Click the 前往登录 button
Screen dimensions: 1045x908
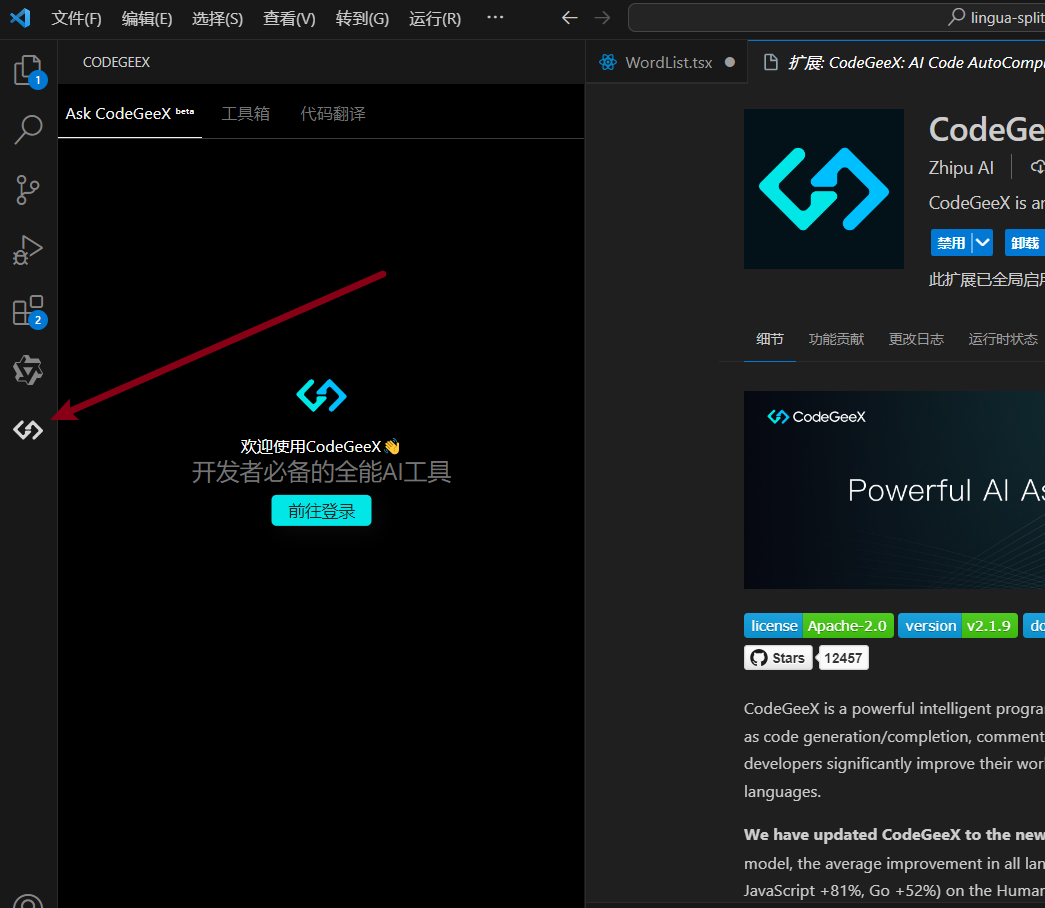pyautogui.click(x=321, y=511)
